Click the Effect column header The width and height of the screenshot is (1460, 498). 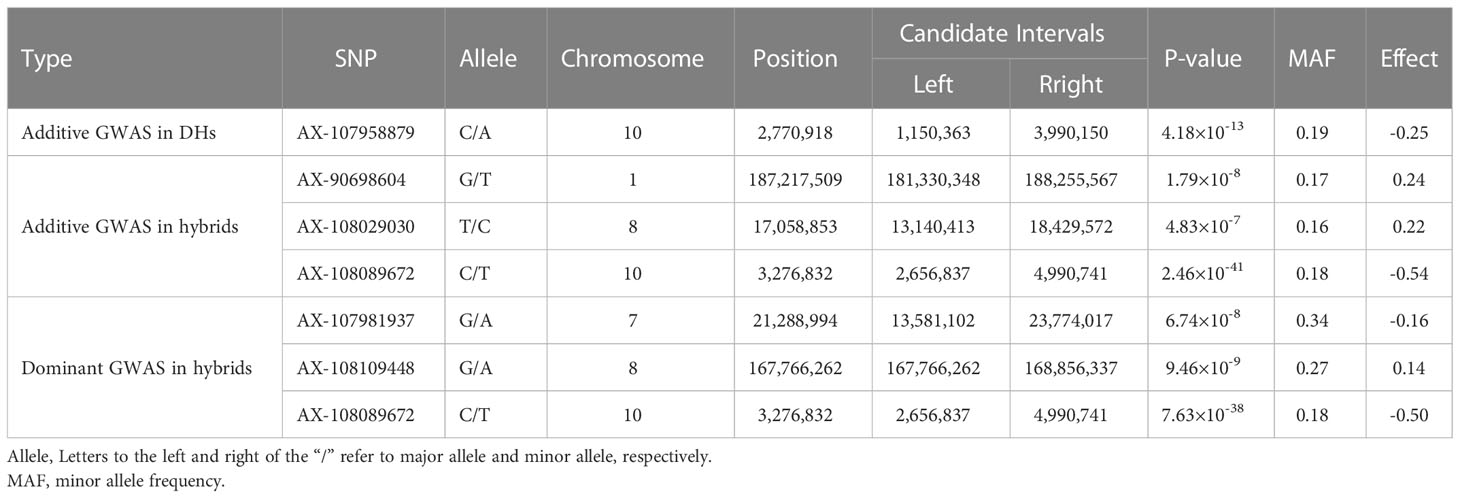(x=1409, y=58)
